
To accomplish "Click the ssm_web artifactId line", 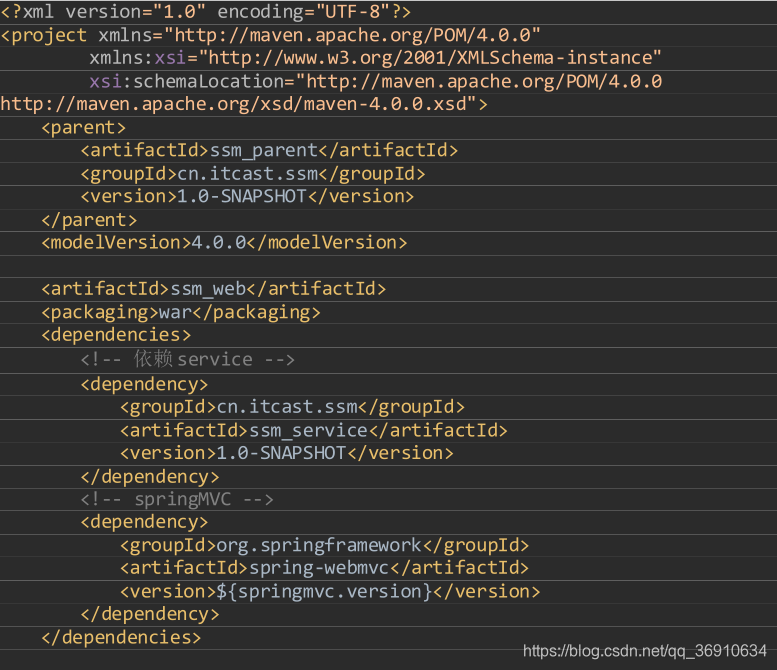I will tap(213, 288).
